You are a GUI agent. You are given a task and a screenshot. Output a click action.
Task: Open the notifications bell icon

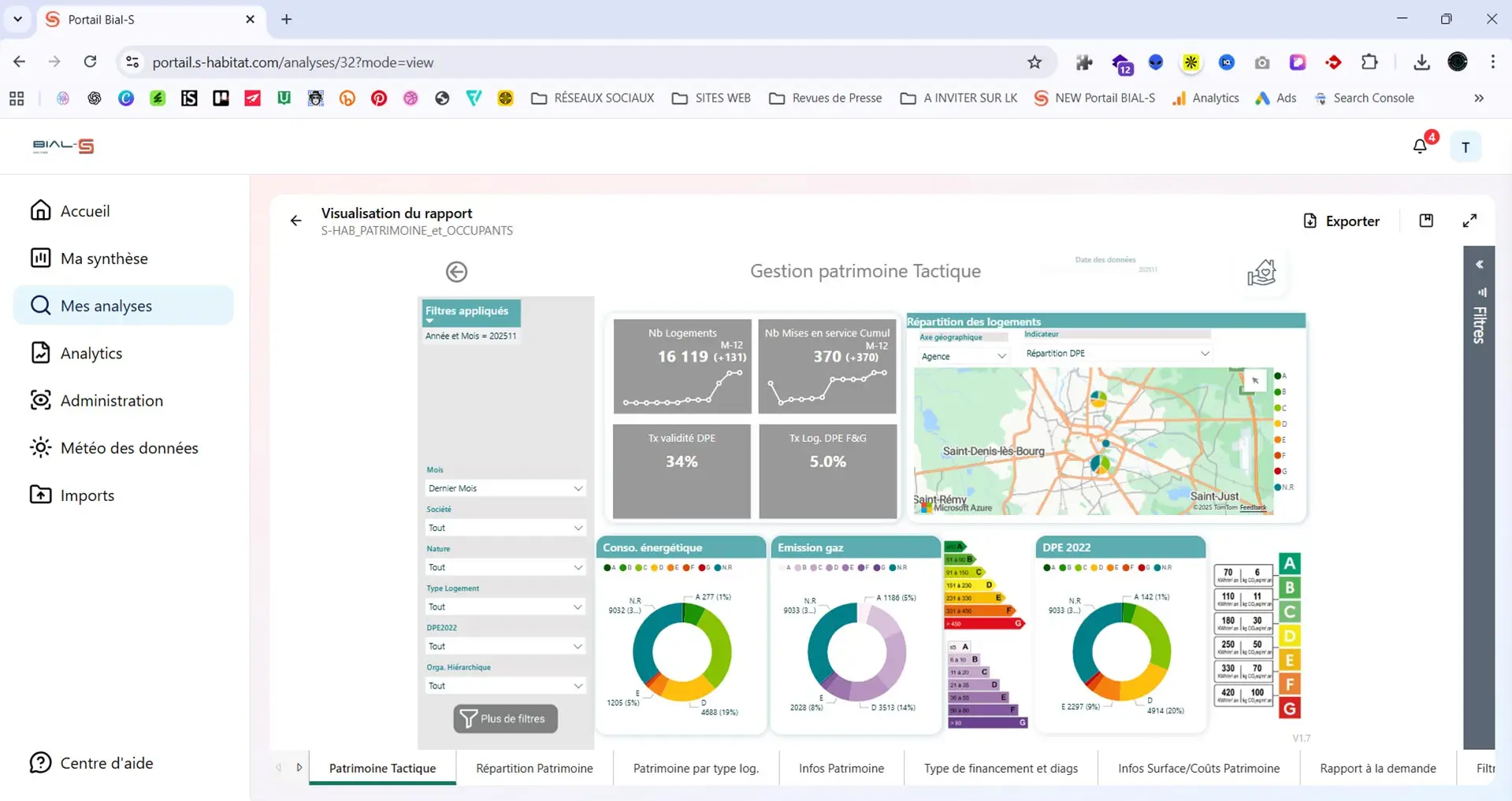[1420, 146]
